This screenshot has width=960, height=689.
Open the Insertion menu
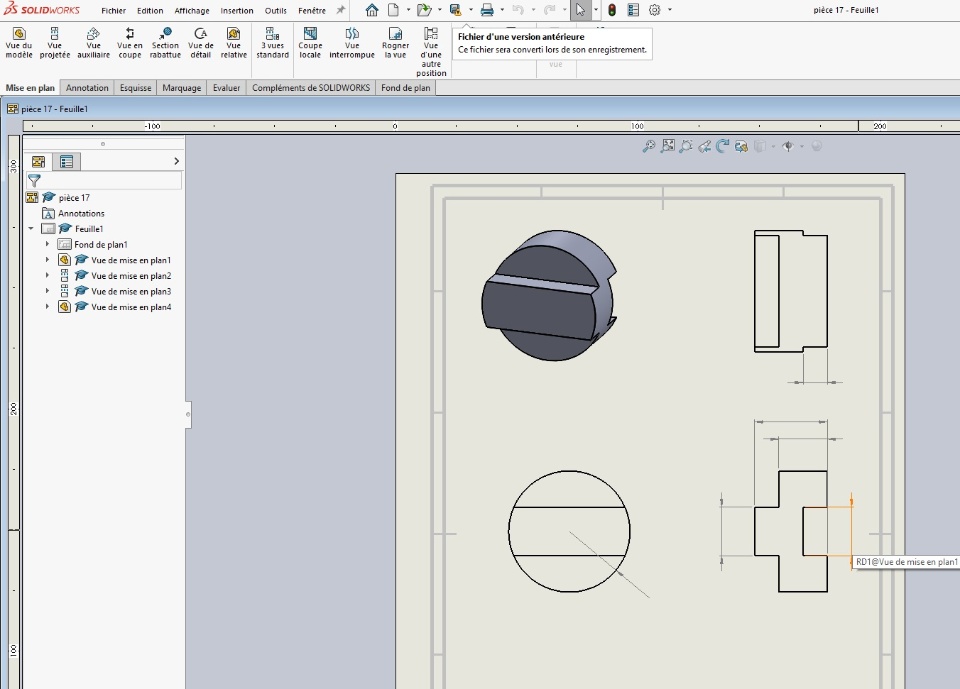coord(237,11)
